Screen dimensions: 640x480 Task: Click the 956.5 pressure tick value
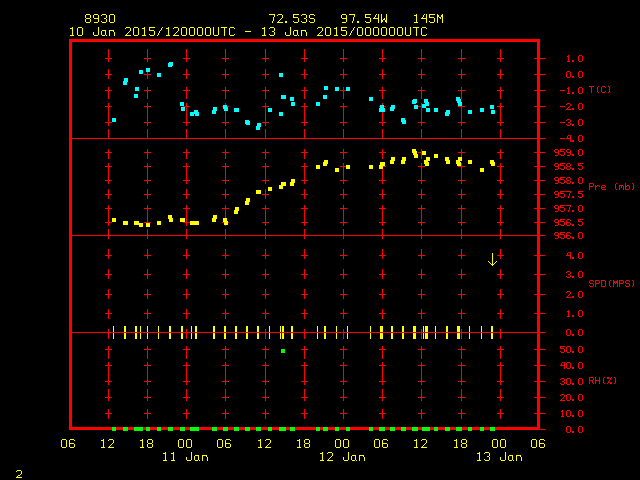tap(569, 222)
